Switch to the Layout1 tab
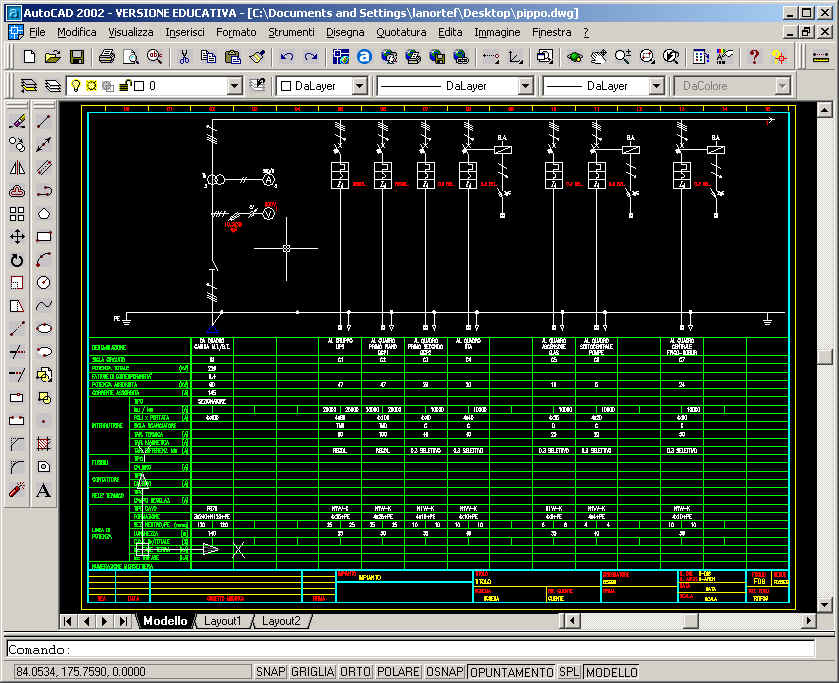 (x=222, y=621)
